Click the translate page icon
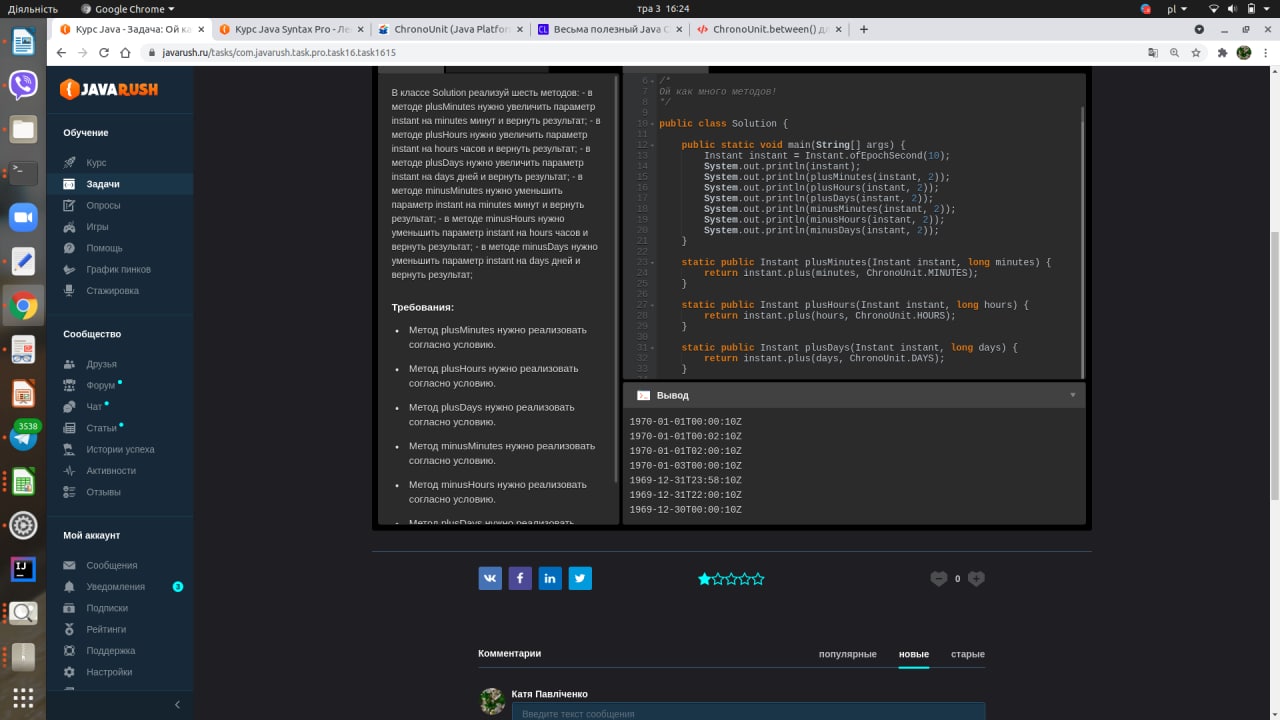Viewport: 1280px width, 720px height. 1153,52
